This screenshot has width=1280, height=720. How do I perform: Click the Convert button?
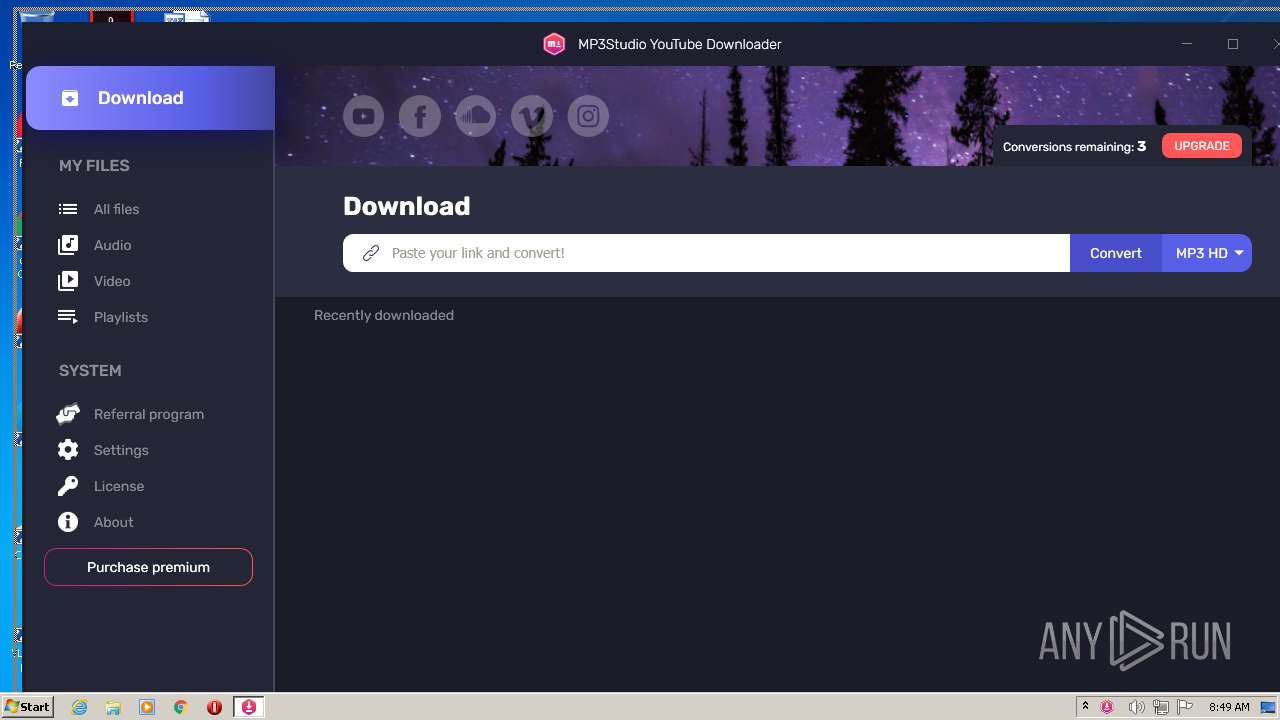(x=1116, y=253)
